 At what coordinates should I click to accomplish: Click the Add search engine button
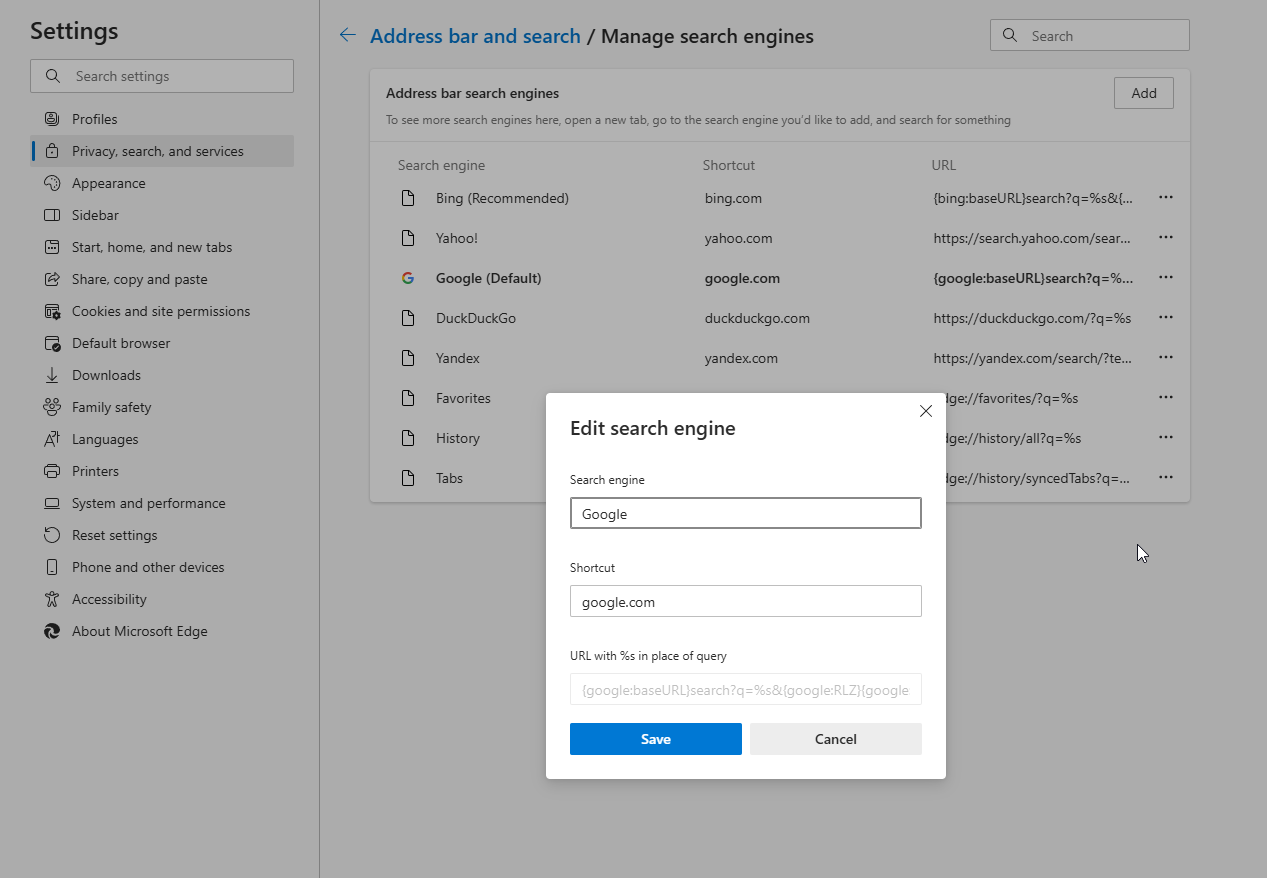coord(1143,93)
